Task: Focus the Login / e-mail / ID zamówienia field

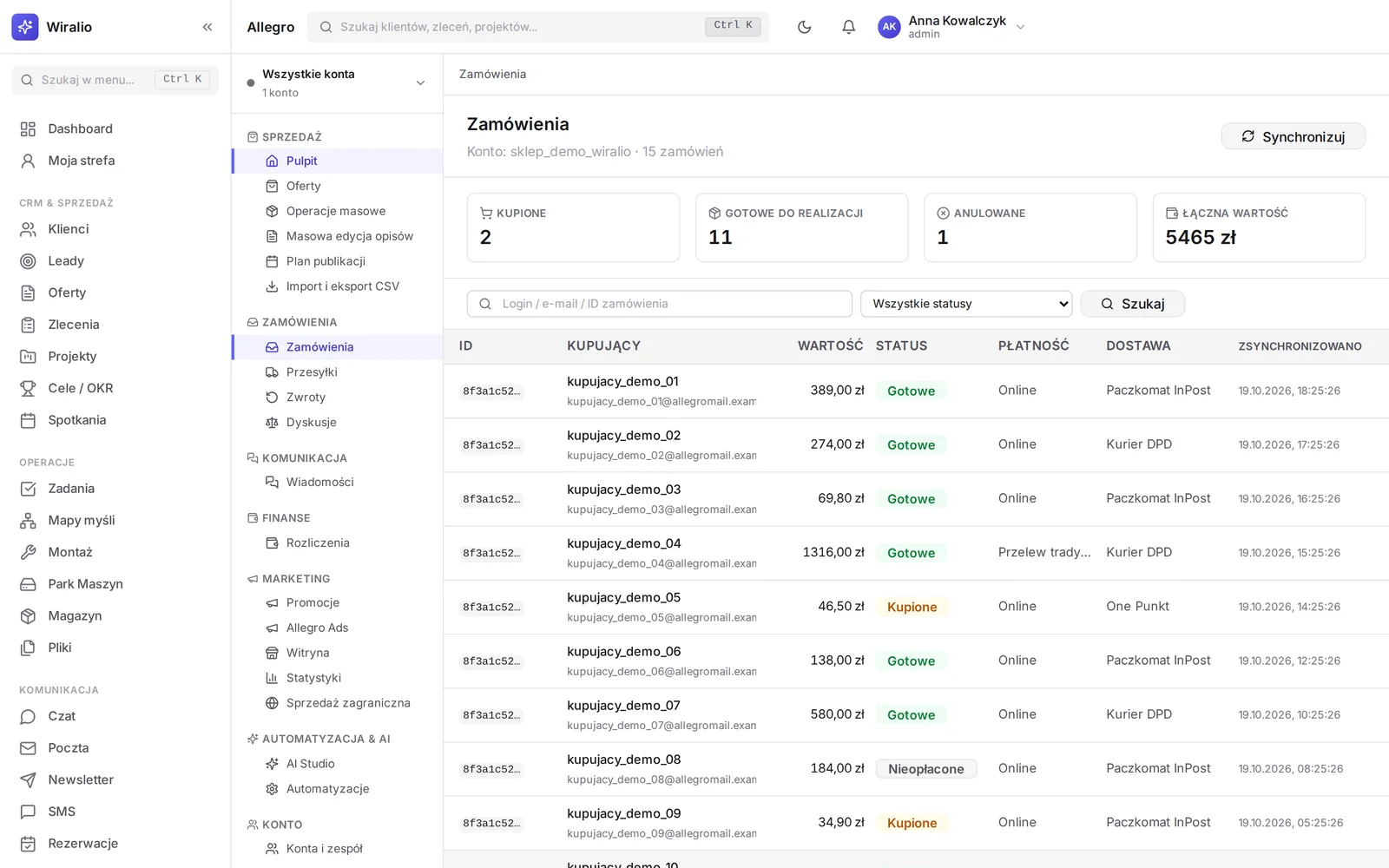Action: pos(660,304)
